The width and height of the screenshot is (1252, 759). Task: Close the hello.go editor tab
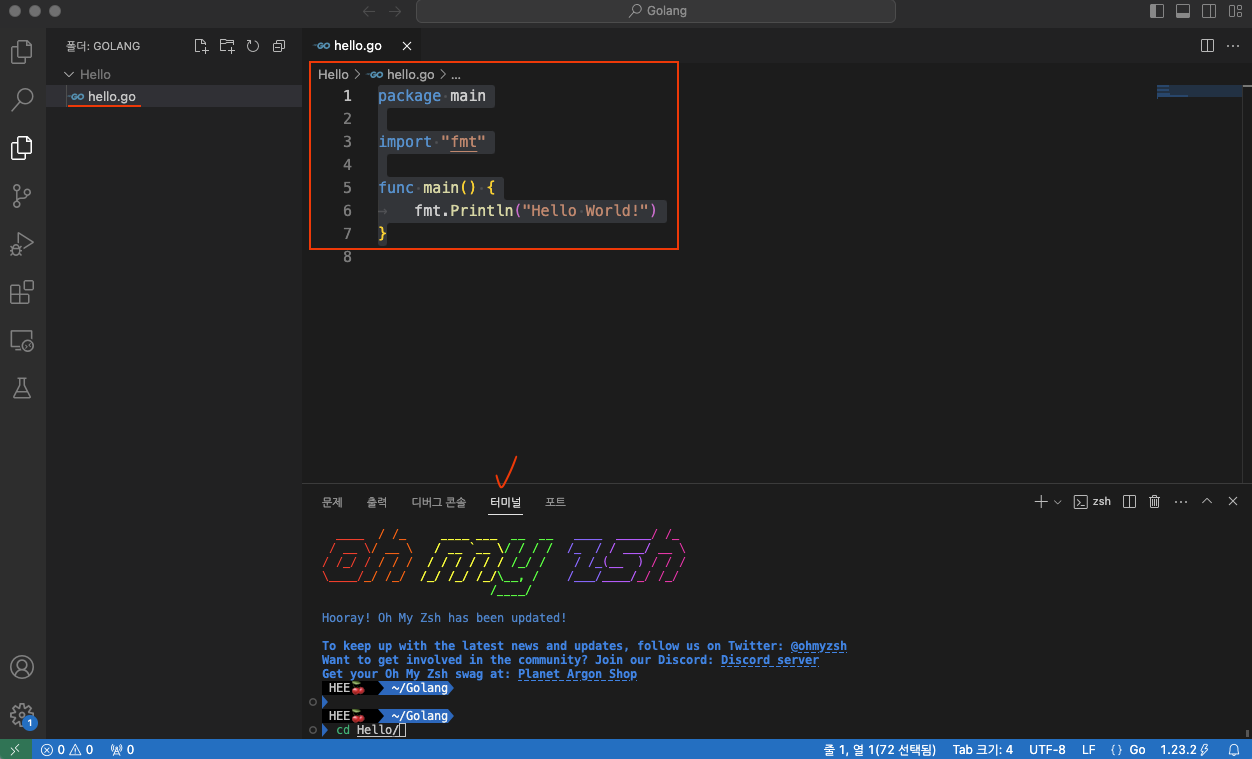point(406,46)
